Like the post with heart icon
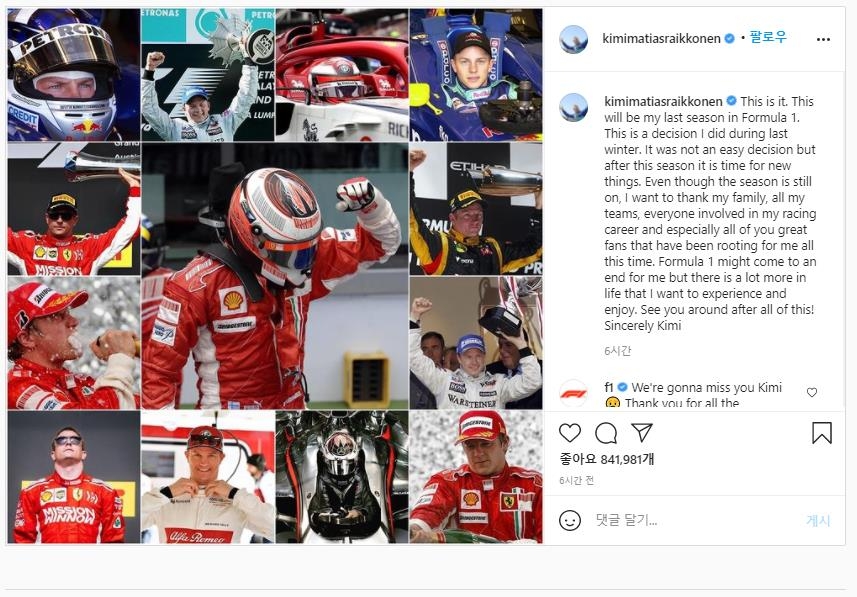Viewport: 857px width, 597px height. tap(570, 433)
